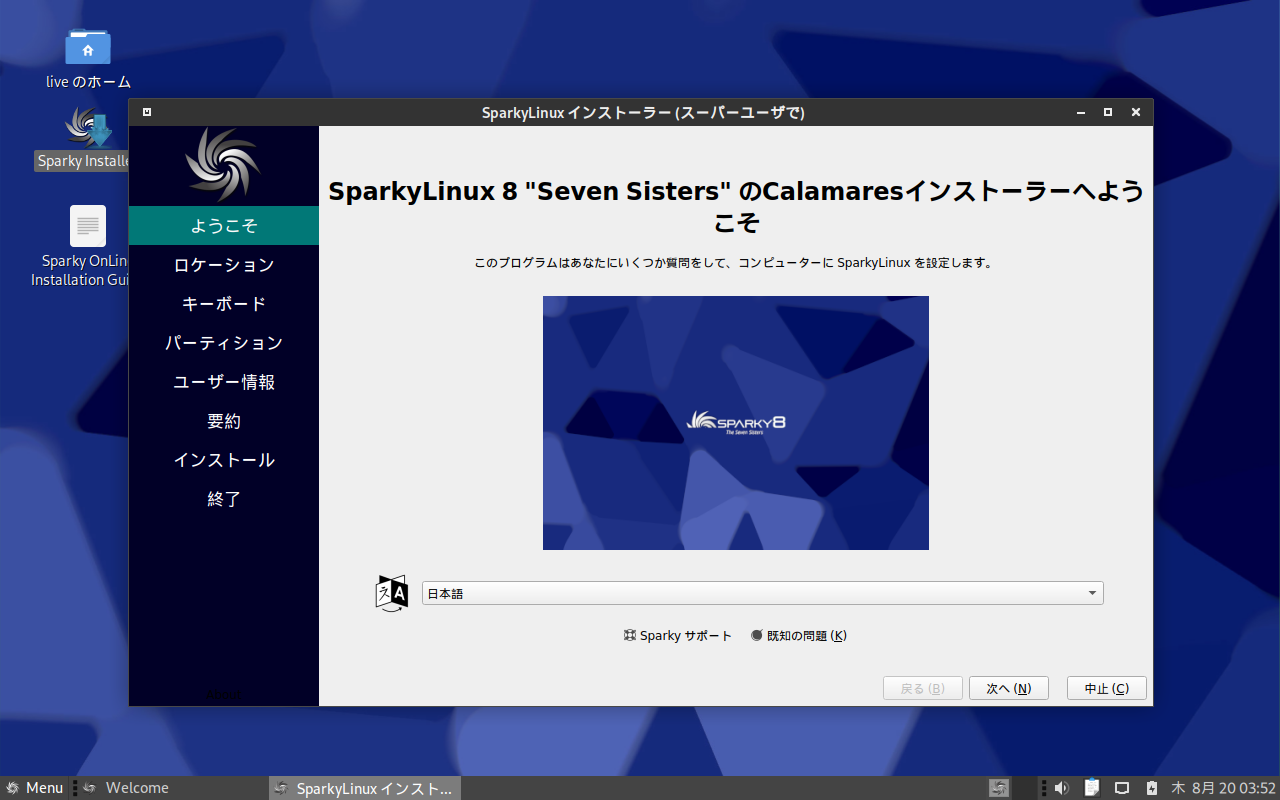Viewport: 1280px width, 800px height.
Task: Select the SparkyLinux インストーラー taskbar entry
Action: click(x=364, y=788)
